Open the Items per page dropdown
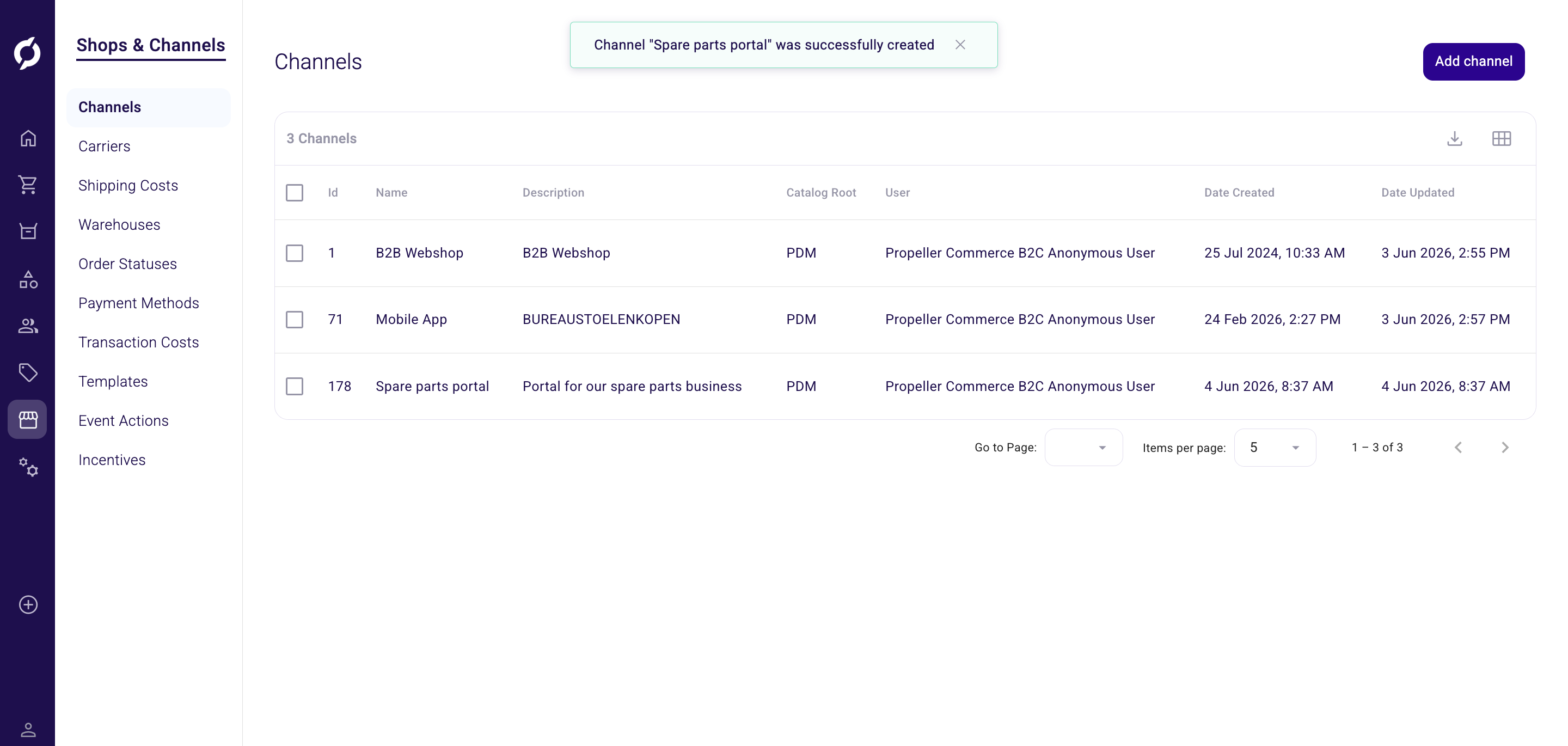This screenshot has width=1568, height=746. tap(1275, 448)
